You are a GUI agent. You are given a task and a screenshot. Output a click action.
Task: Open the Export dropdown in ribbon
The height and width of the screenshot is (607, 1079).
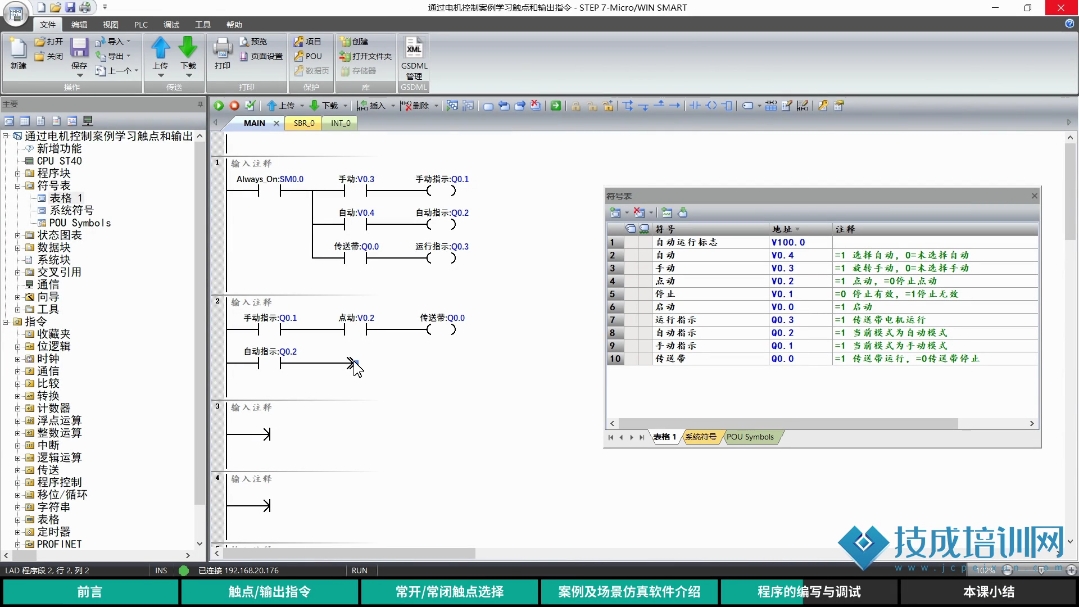click(x=128, y=56)
